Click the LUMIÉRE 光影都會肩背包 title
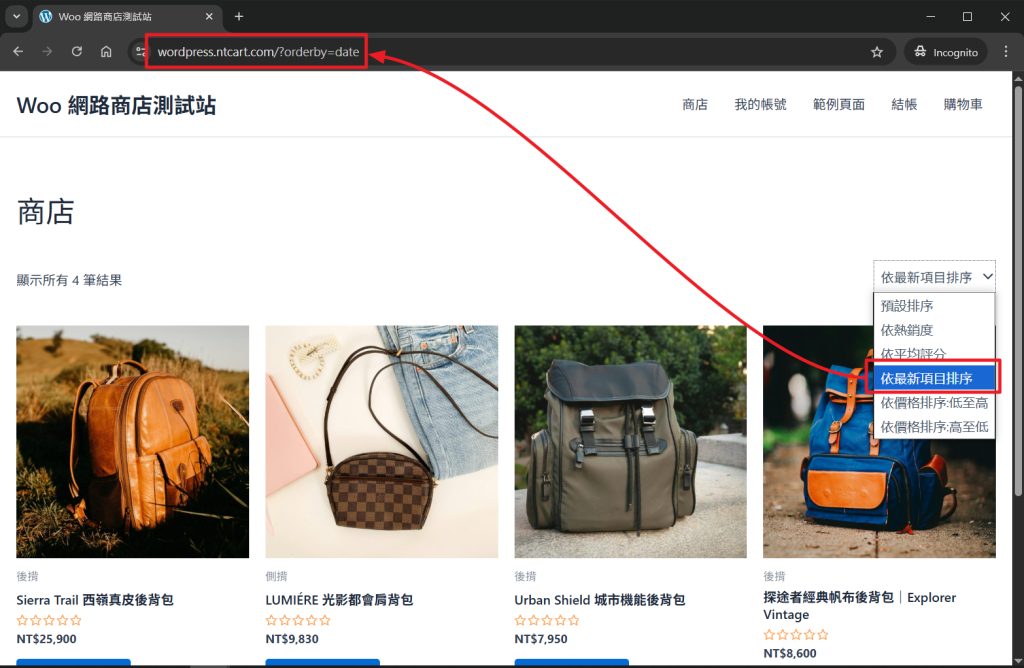Image resolution: width=1024 pixels, height=668 pixels. click(x=339, y=599)
